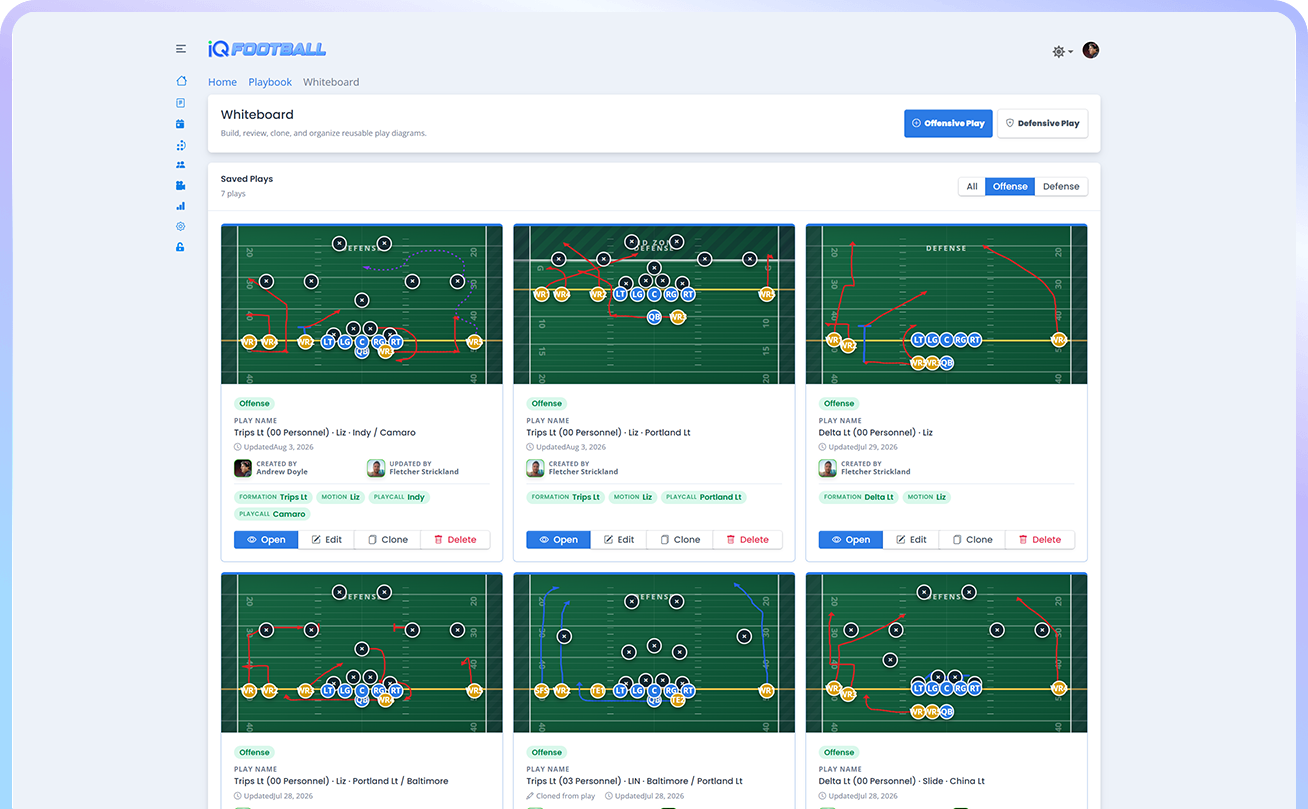Click the Whiteboard breadcrumb text
This screenshot has height=809, width=1308.
coord(331,82)
